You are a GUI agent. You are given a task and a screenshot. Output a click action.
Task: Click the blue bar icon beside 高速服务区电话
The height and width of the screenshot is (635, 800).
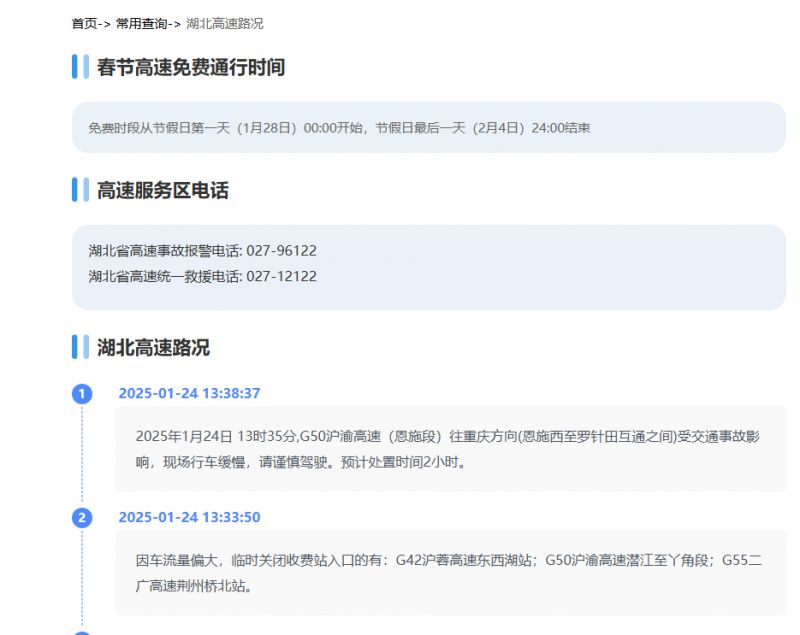point(78,189)
